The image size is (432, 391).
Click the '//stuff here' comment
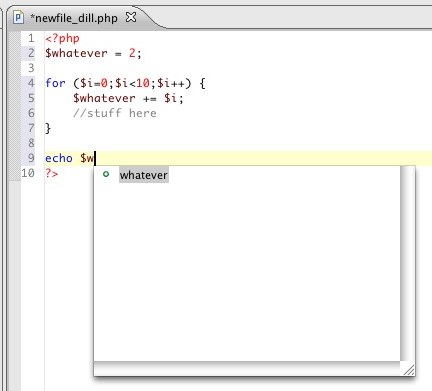click(115, 113)
